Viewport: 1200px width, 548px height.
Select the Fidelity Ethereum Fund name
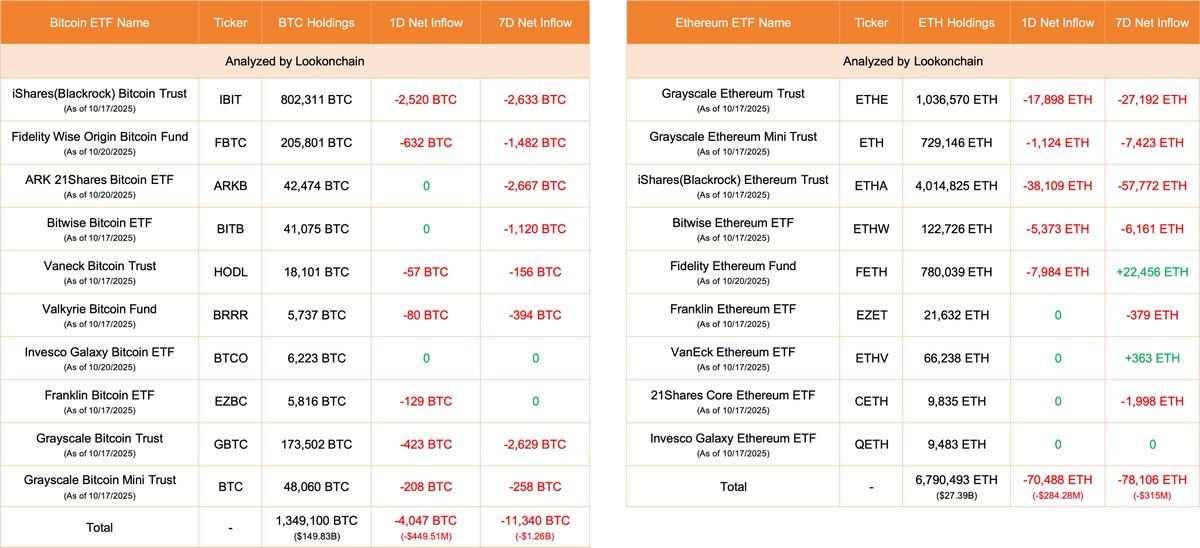pos(733,266)
